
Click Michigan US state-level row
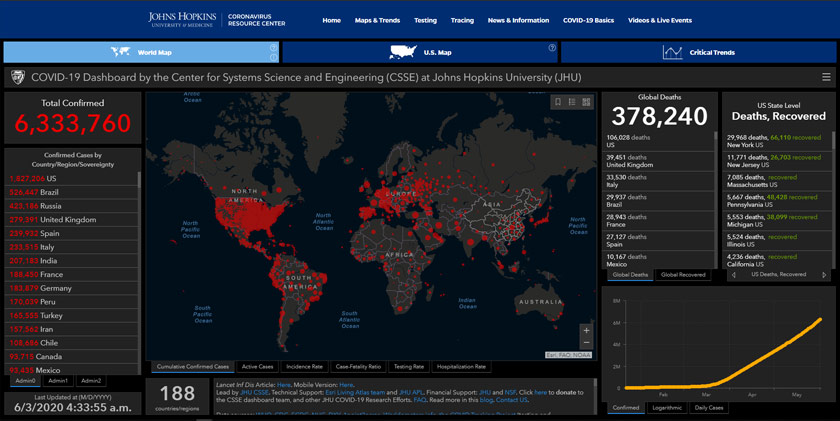click(777, 221)
